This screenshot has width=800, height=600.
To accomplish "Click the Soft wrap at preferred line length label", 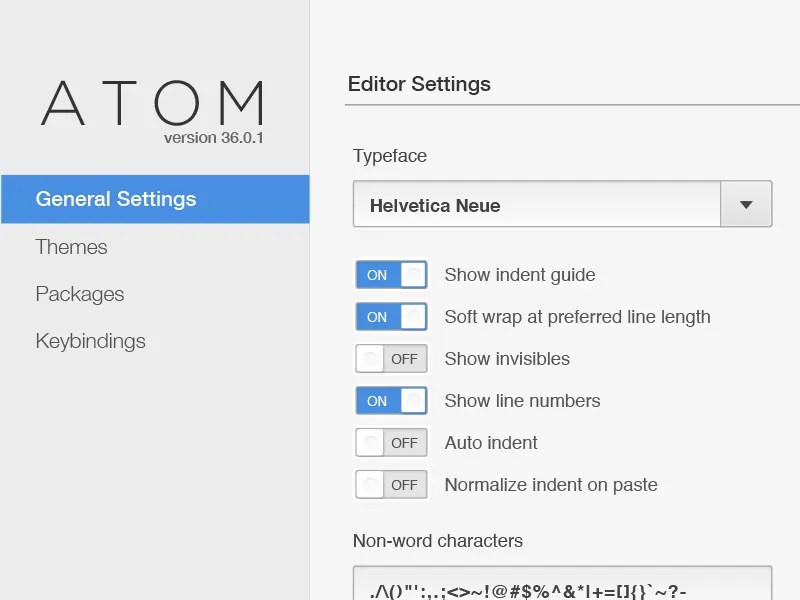I will click(578, 317).
